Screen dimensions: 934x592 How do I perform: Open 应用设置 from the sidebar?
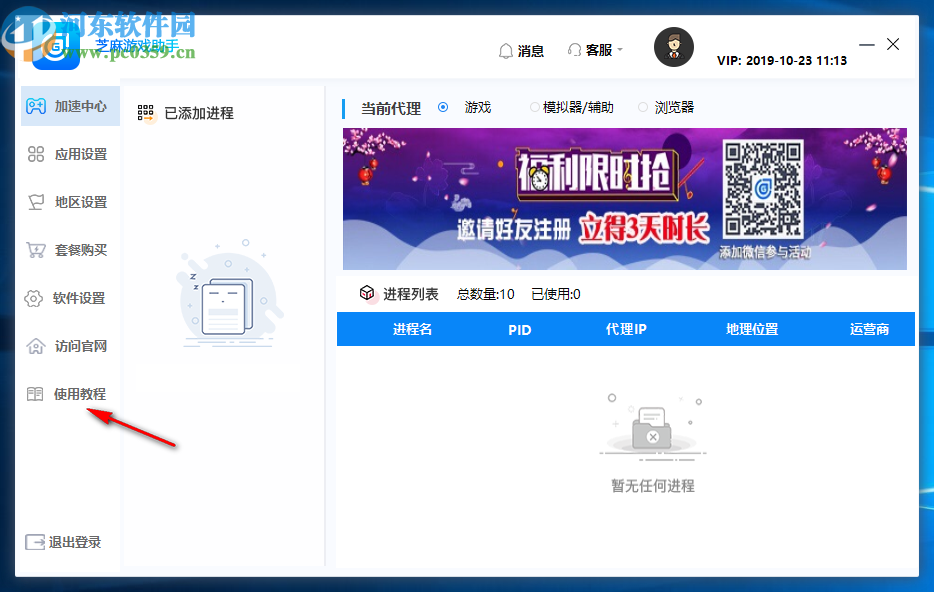coord(67,154)
